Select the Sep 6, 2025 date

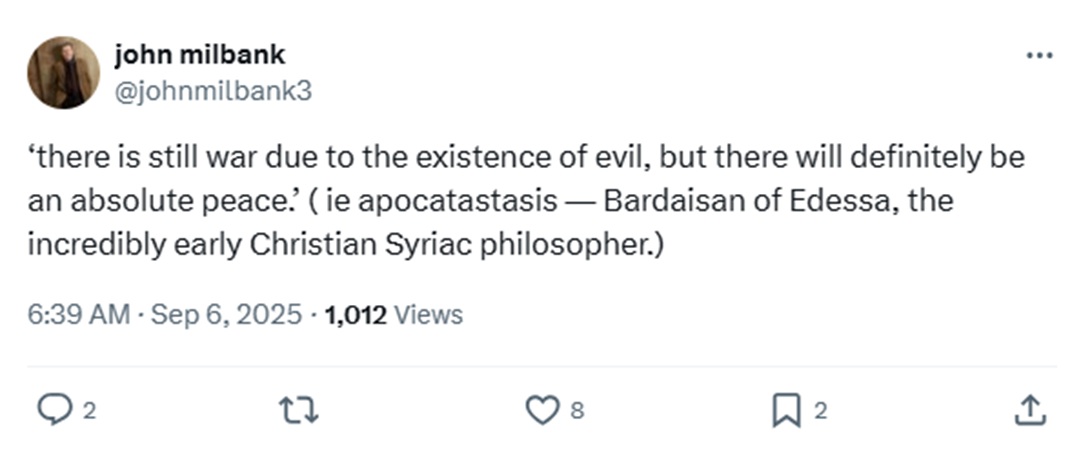point(226,315)
